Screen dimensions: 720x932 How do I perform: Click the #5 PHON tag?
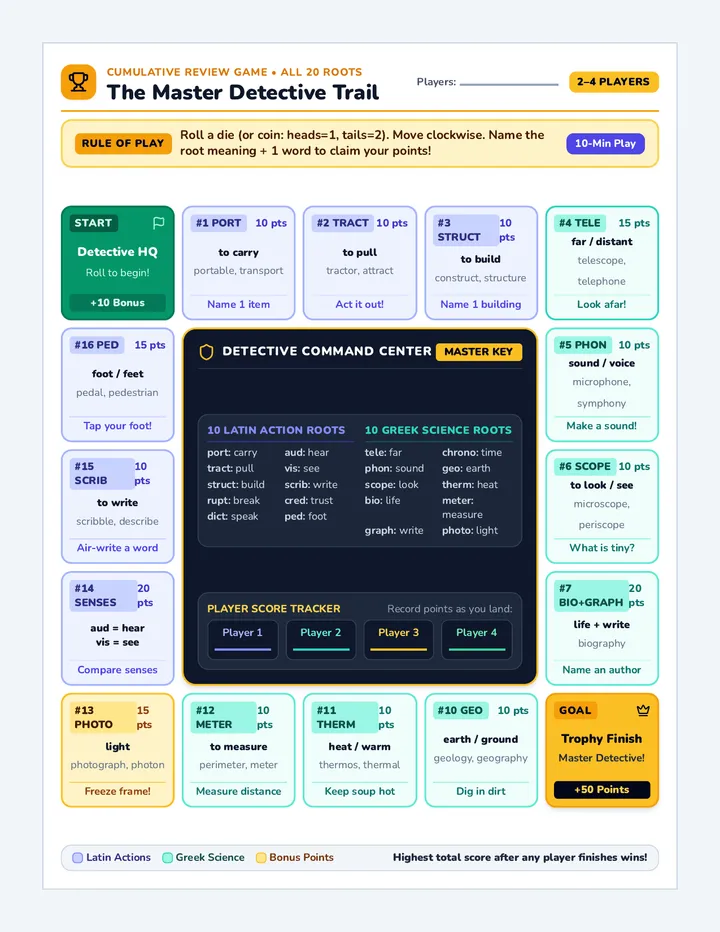(x=583, y=345)
